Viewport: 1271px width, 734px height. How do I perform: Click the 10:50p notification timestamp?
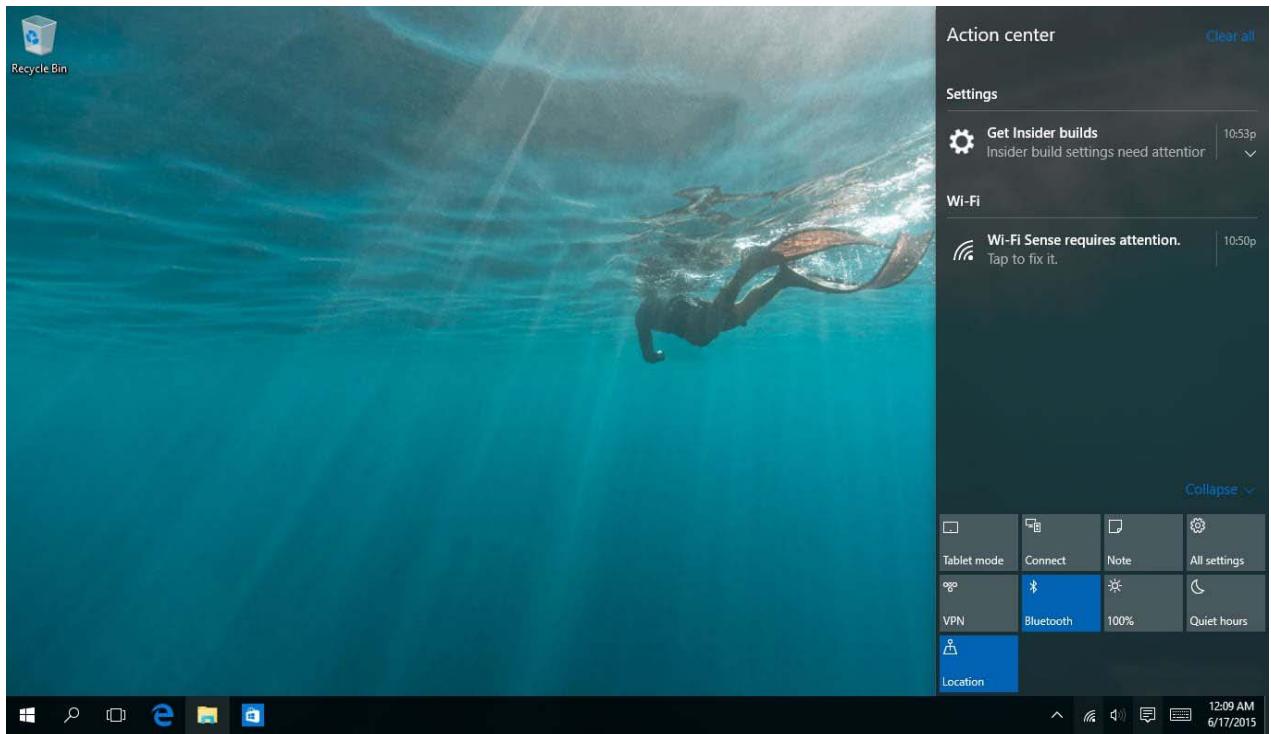pyautogui.click(x=1240, y=240)
